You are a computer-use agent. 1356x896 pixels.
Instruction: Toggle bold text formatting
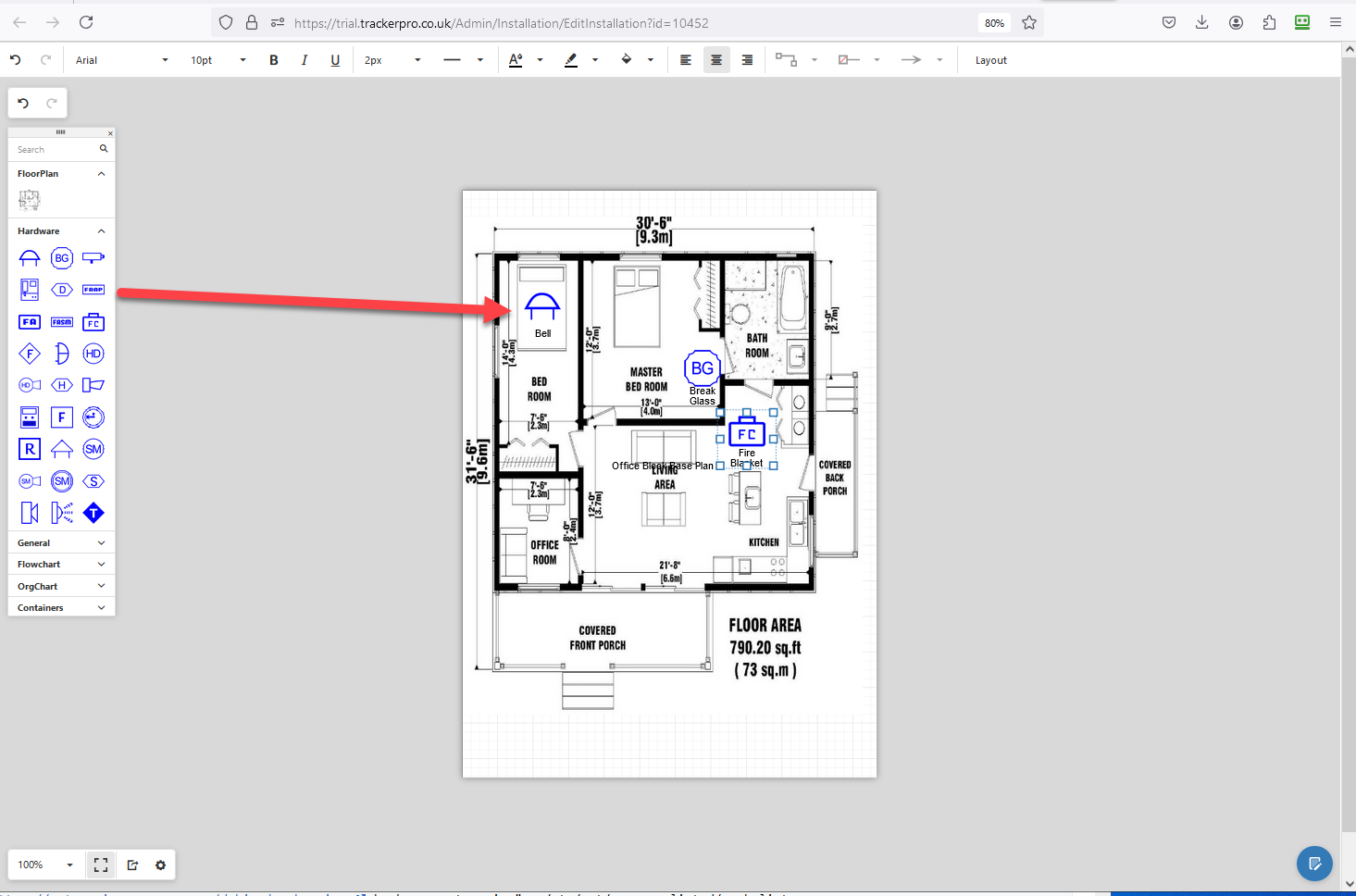pyautogui.click(x=274, y=60)
